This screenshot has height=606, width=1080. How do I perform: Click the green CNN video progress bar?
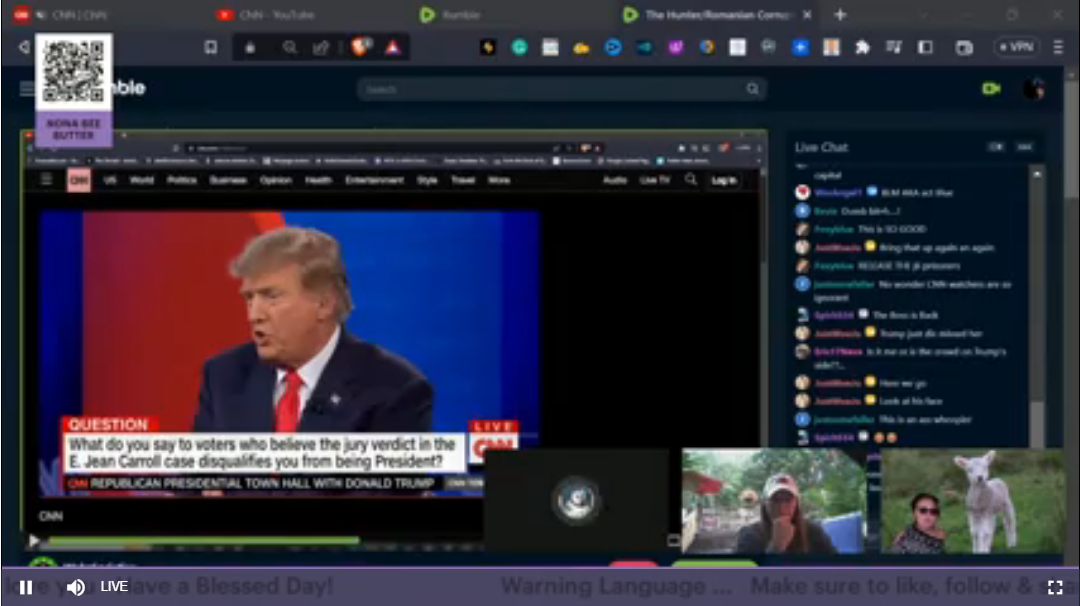pyautogui.click(x=203, y=541)
